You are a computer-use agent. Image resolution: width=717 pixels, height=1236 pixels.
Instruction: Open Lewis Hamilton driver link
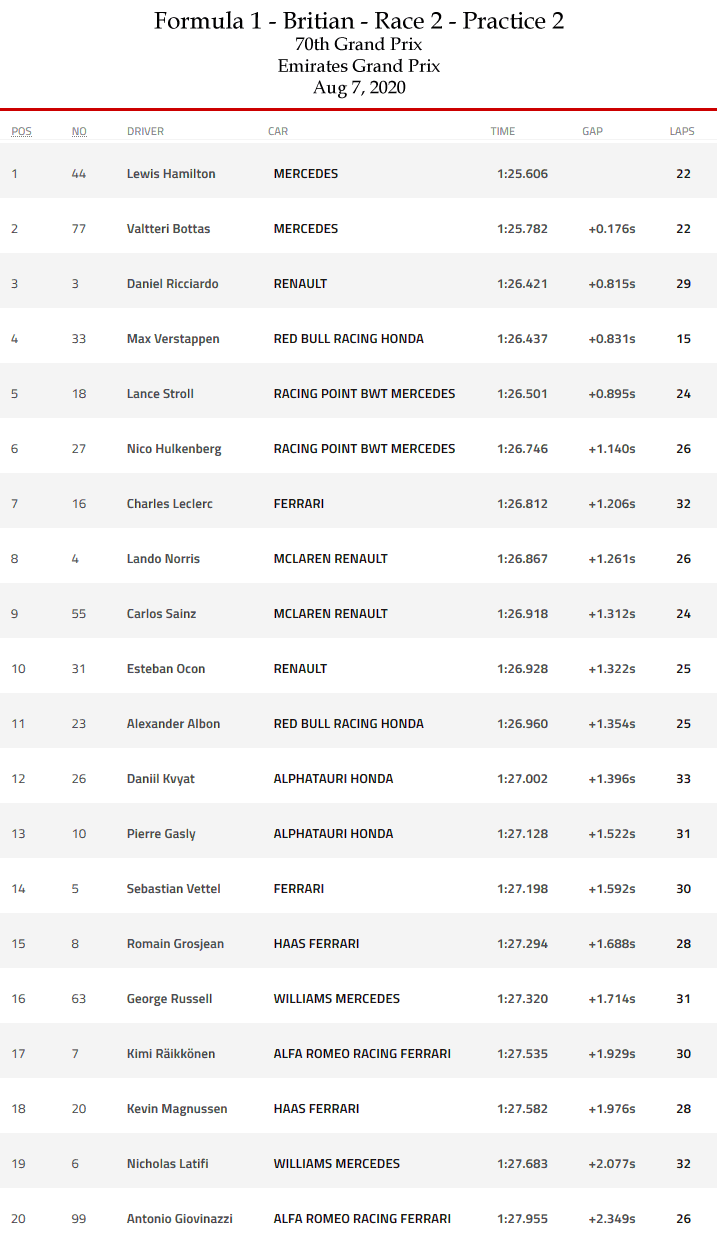(171, 174)
